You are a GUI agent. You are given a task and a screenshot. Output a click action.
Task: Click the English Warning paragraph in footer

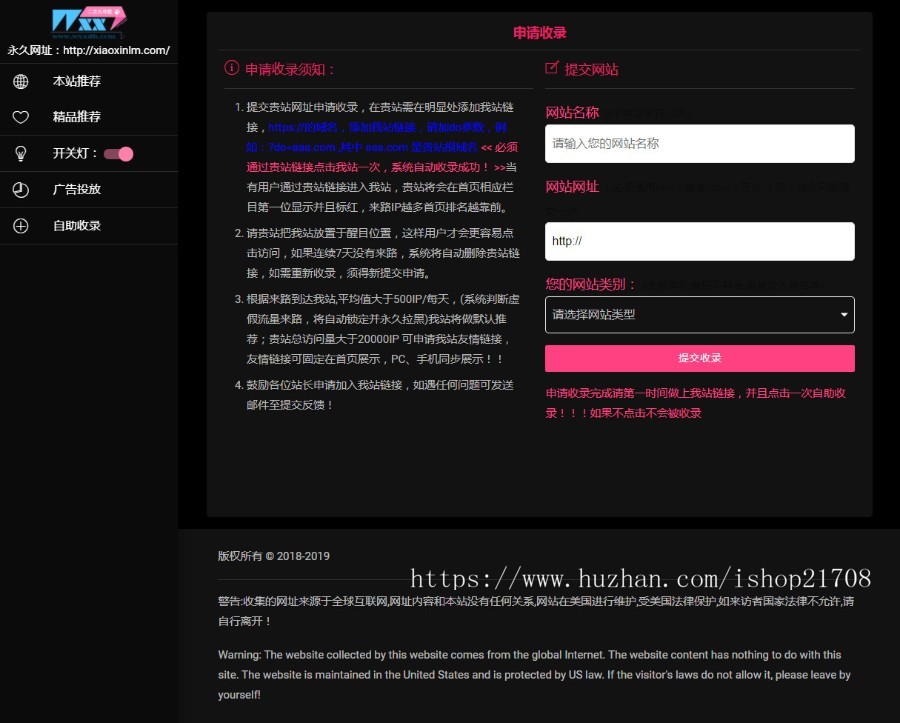[534, 675]
